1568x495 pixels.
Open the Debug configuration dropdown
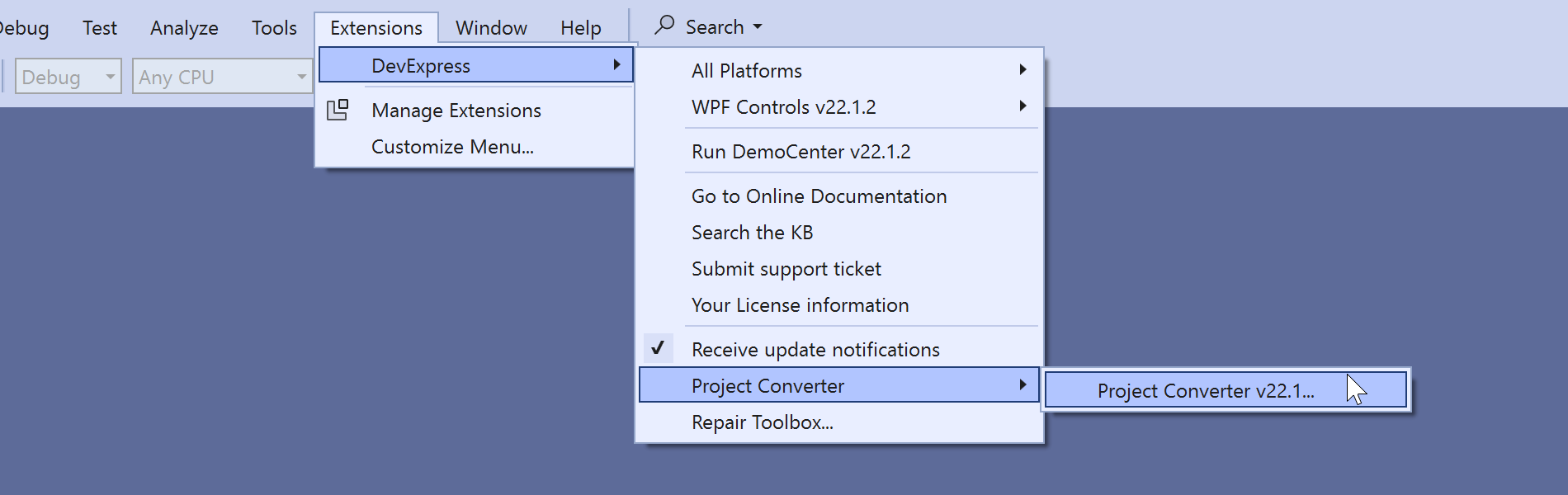tap(68, 77)
